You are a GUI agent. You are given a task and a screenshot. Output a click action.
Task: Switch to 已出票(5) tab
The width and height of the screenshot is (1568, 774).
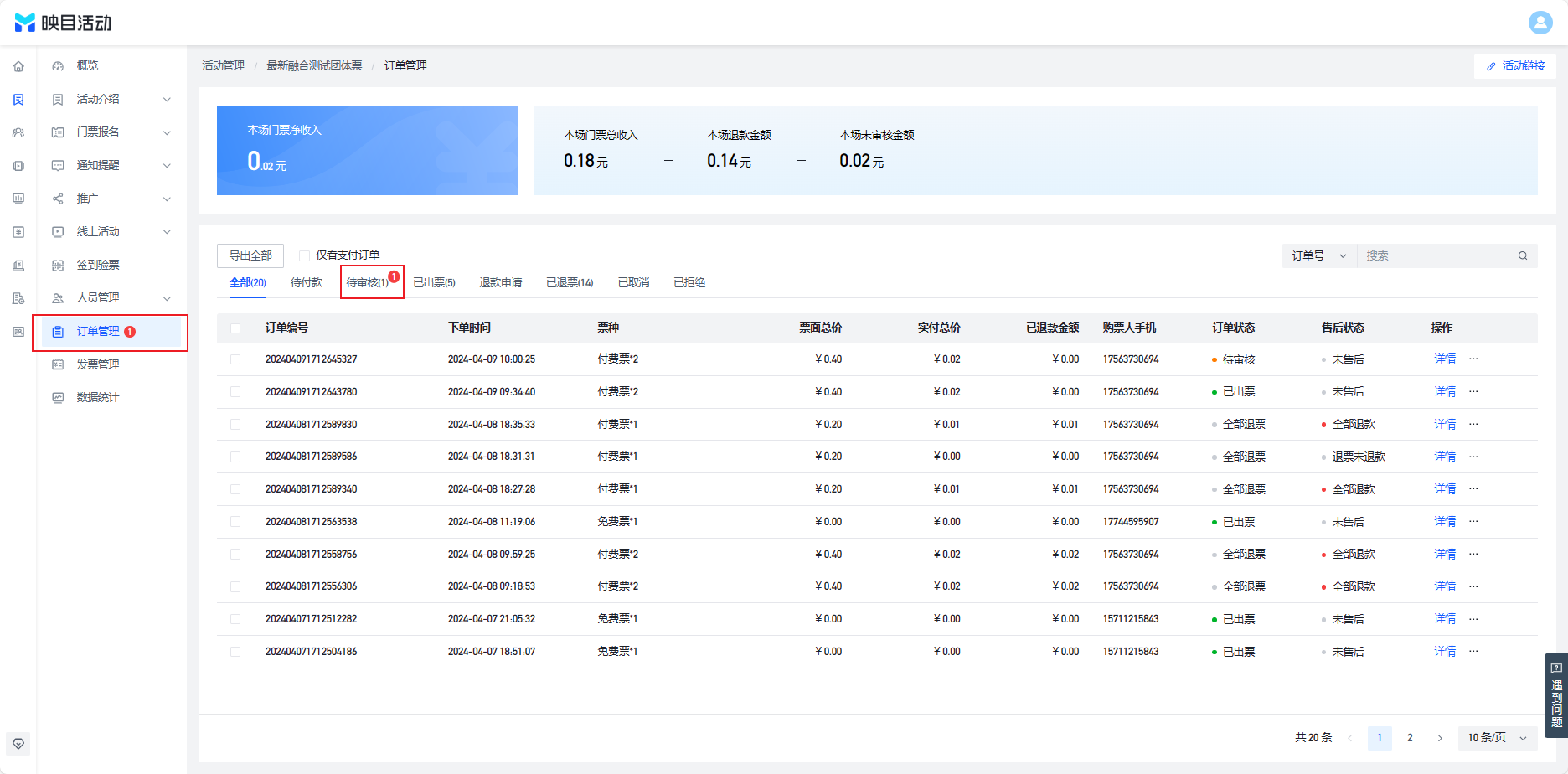[x=434, y=283]
